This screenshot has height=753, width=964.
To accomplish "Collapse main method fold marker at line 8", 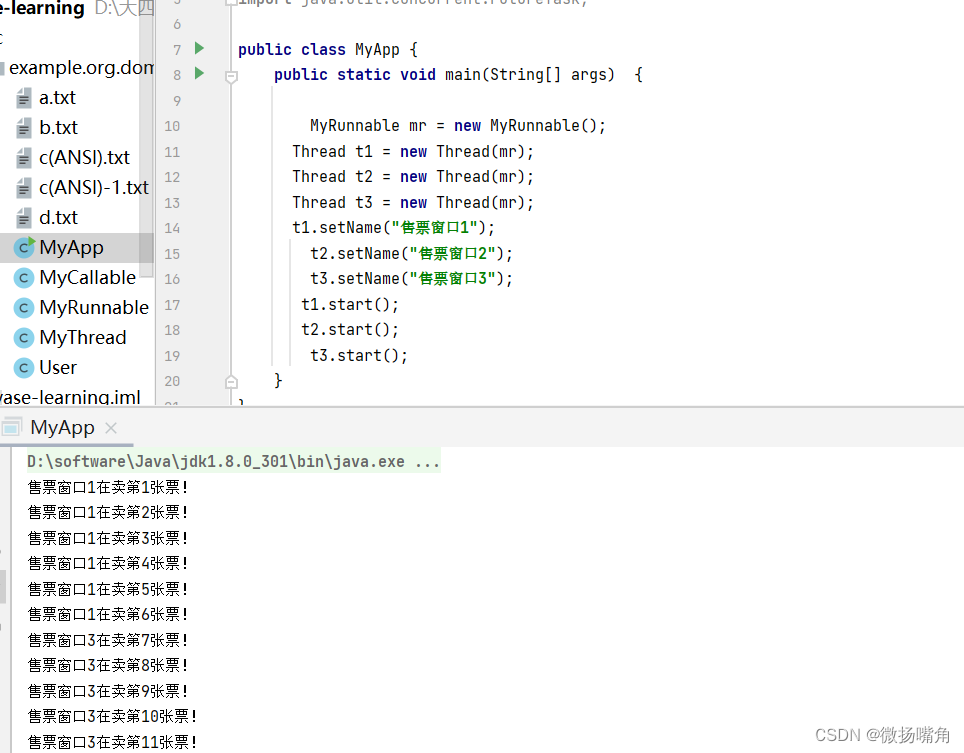I will coord(232,77).
